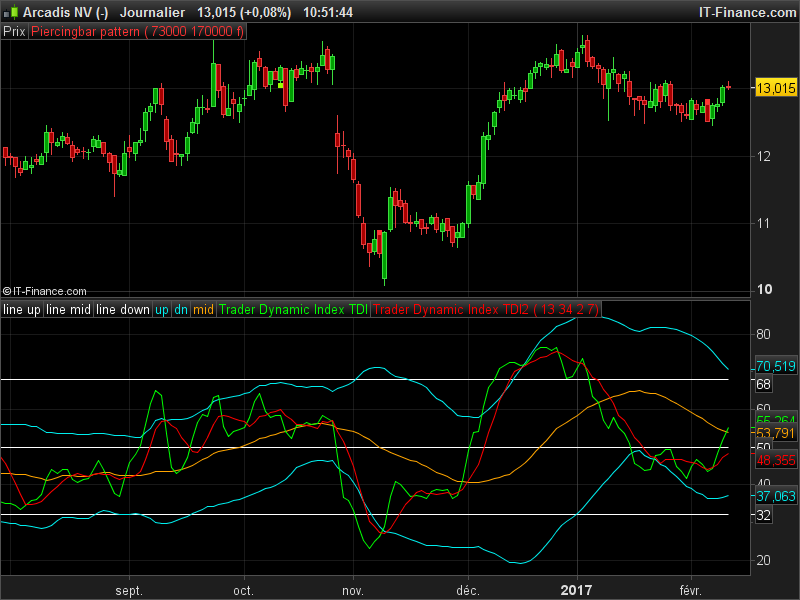Open the Piercingbar pattern indicator label
The height and width of the screenshot is (600, 800).
pos(137,32)
